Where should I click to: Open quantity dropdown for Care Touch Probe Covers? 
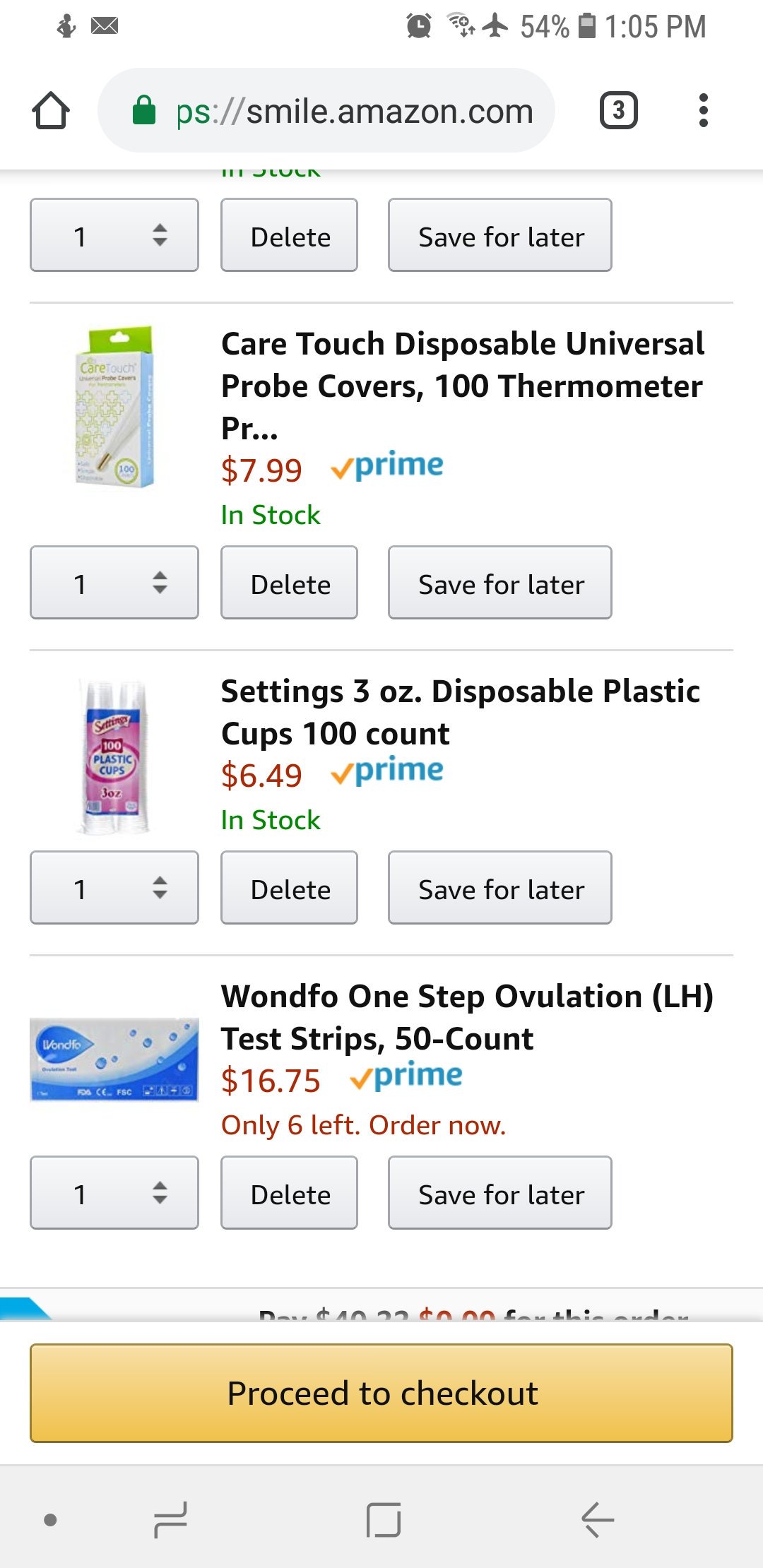point(114,583)
